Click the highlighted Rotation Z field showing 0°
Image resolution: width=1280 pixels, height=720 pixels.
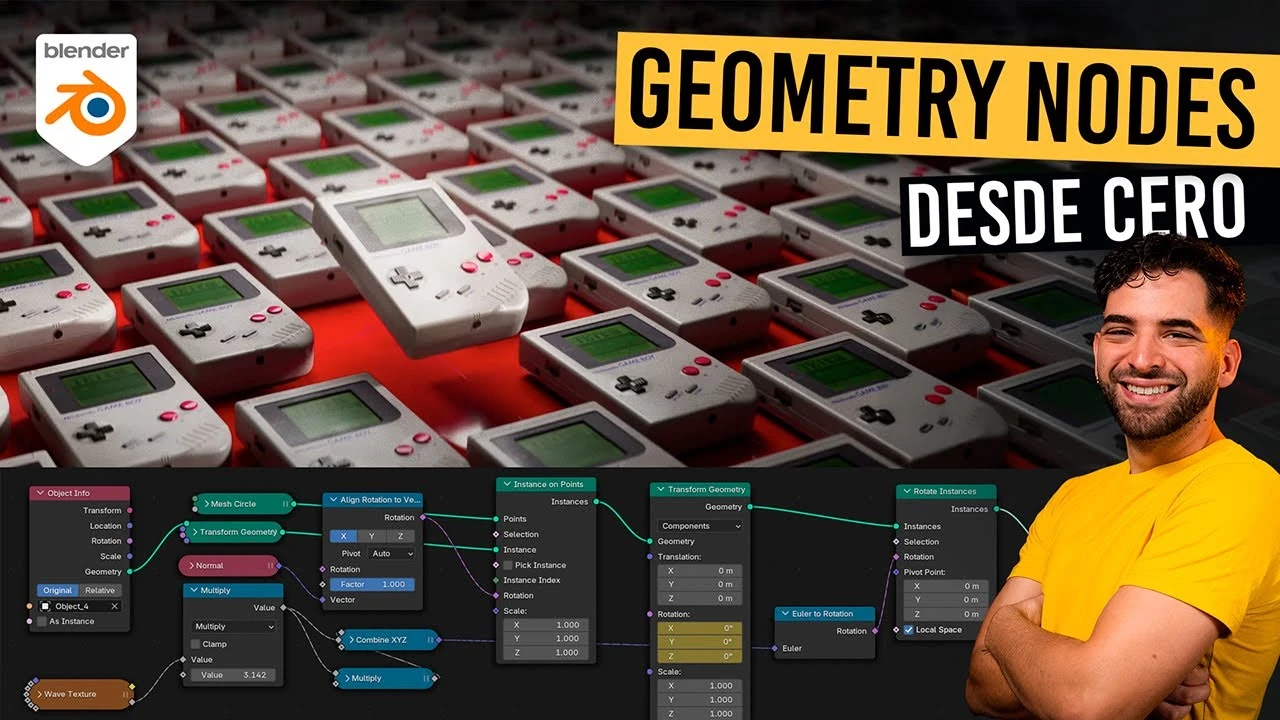click(700, 656)
